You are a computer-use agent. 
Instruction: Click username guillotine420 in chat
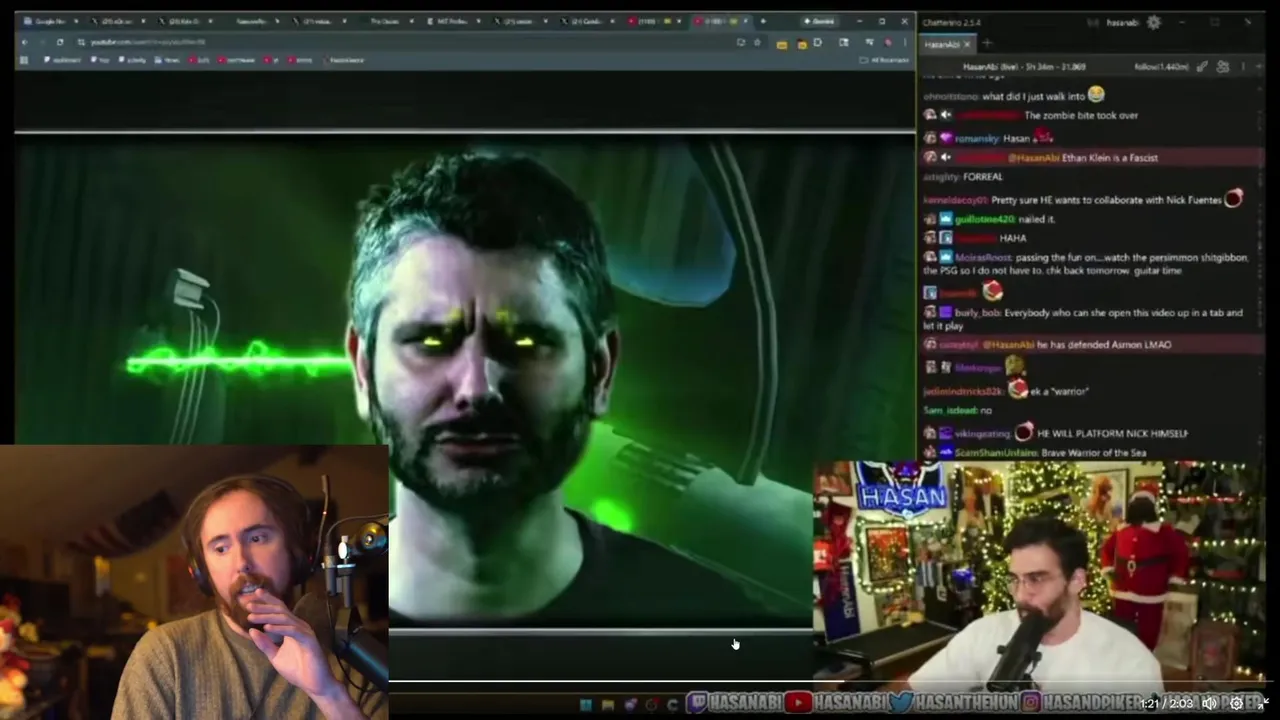[x=985, y=219]
